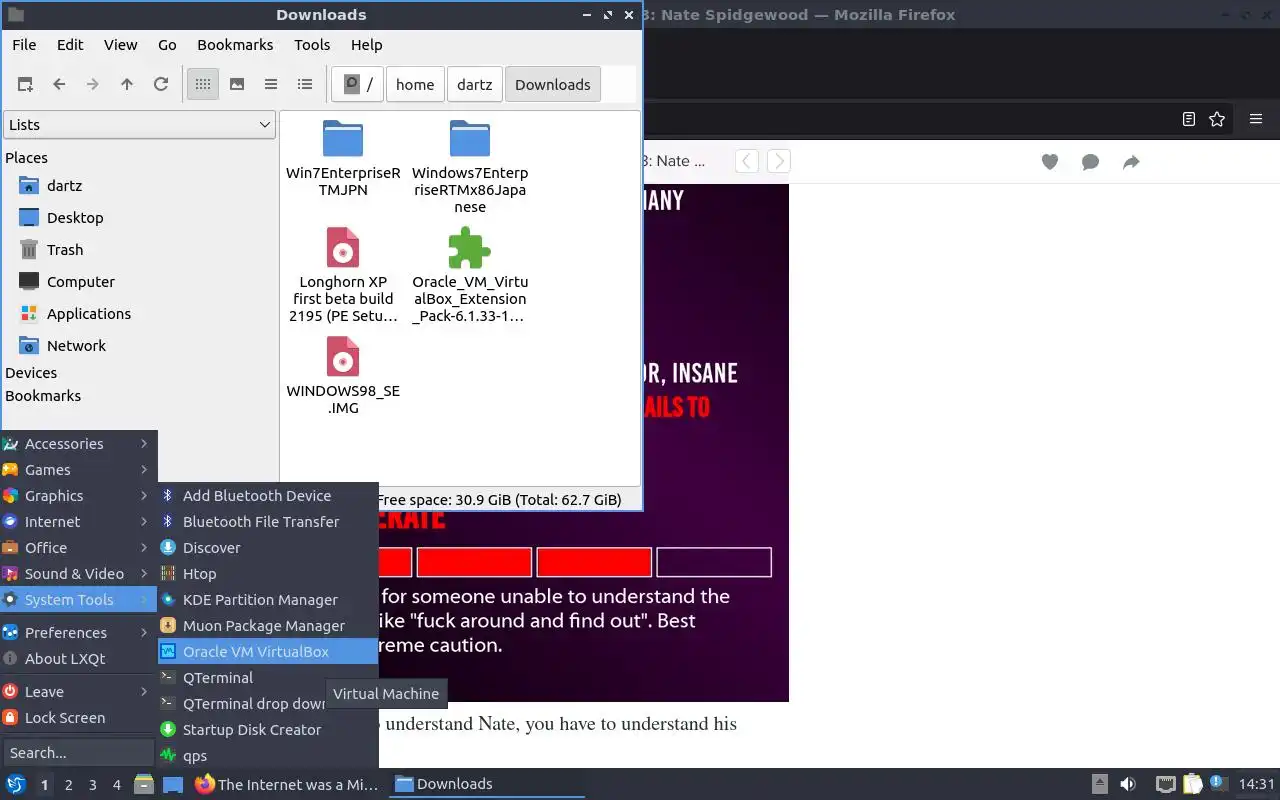Expand Games menu category
This screenshot has height=800, width=1280.
tap(78, 470)
